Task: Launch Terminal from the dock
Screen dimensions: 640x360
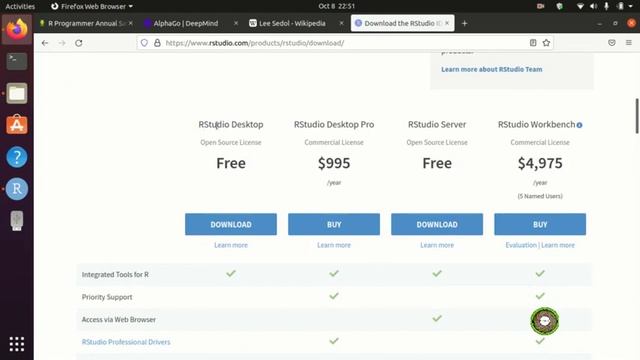Action: [17, 61]
